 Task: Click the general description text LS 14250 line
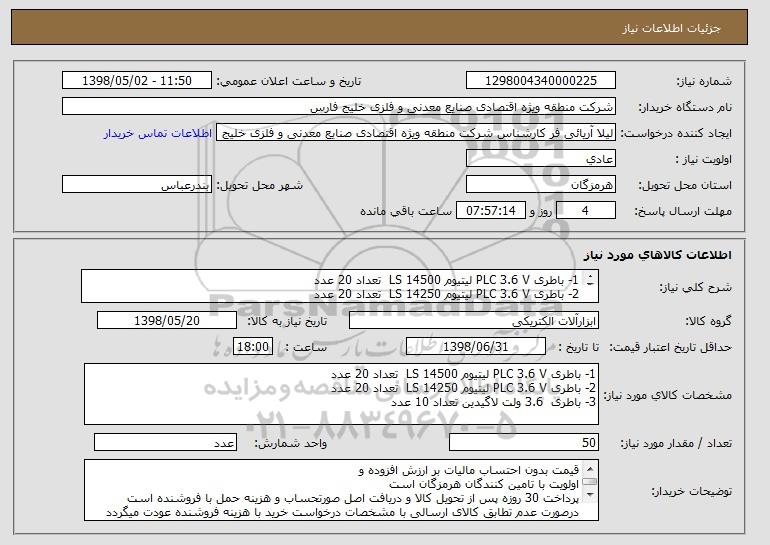(446, 294)
